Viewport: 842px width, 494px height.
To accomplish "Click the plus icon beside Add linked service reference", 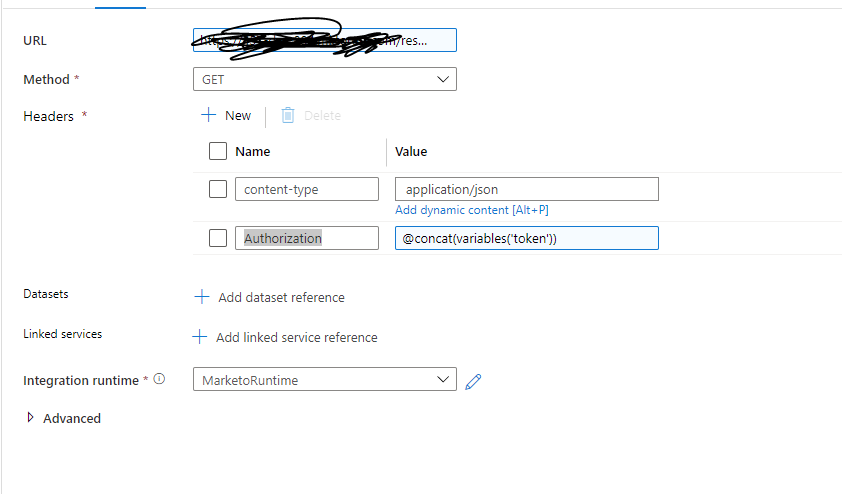I will [199, 337].
